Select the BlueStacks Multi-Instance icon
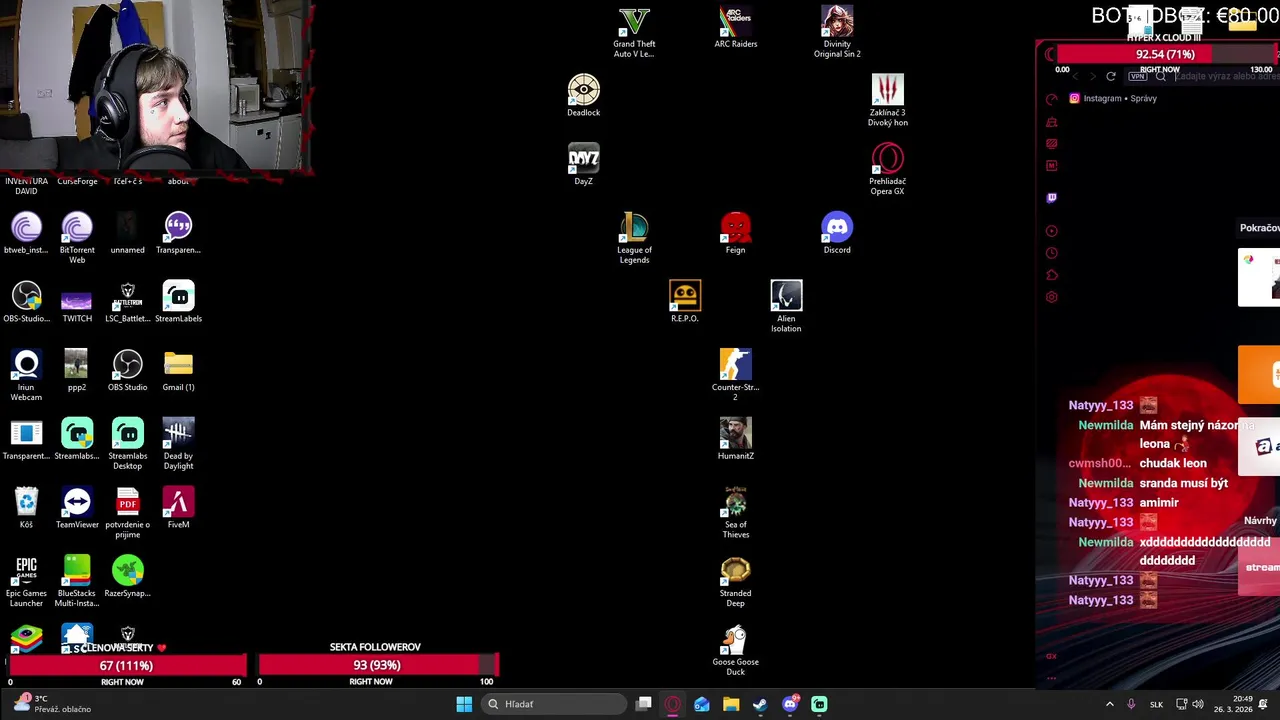Screen dimensions: 1280x720 [x=77, y=581]
